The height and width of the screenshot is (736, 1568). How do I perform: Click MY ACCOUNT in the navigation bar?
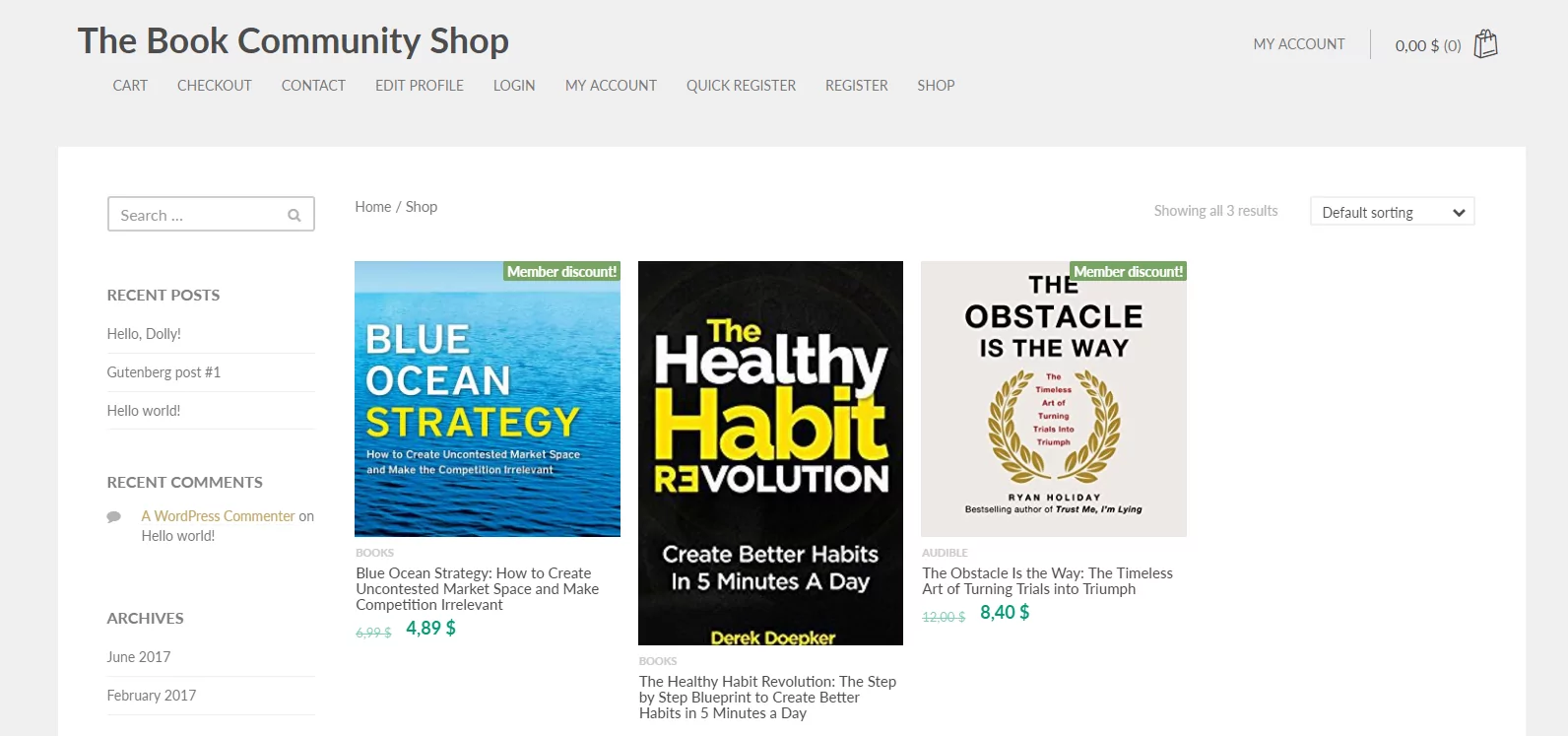(611, 86)
